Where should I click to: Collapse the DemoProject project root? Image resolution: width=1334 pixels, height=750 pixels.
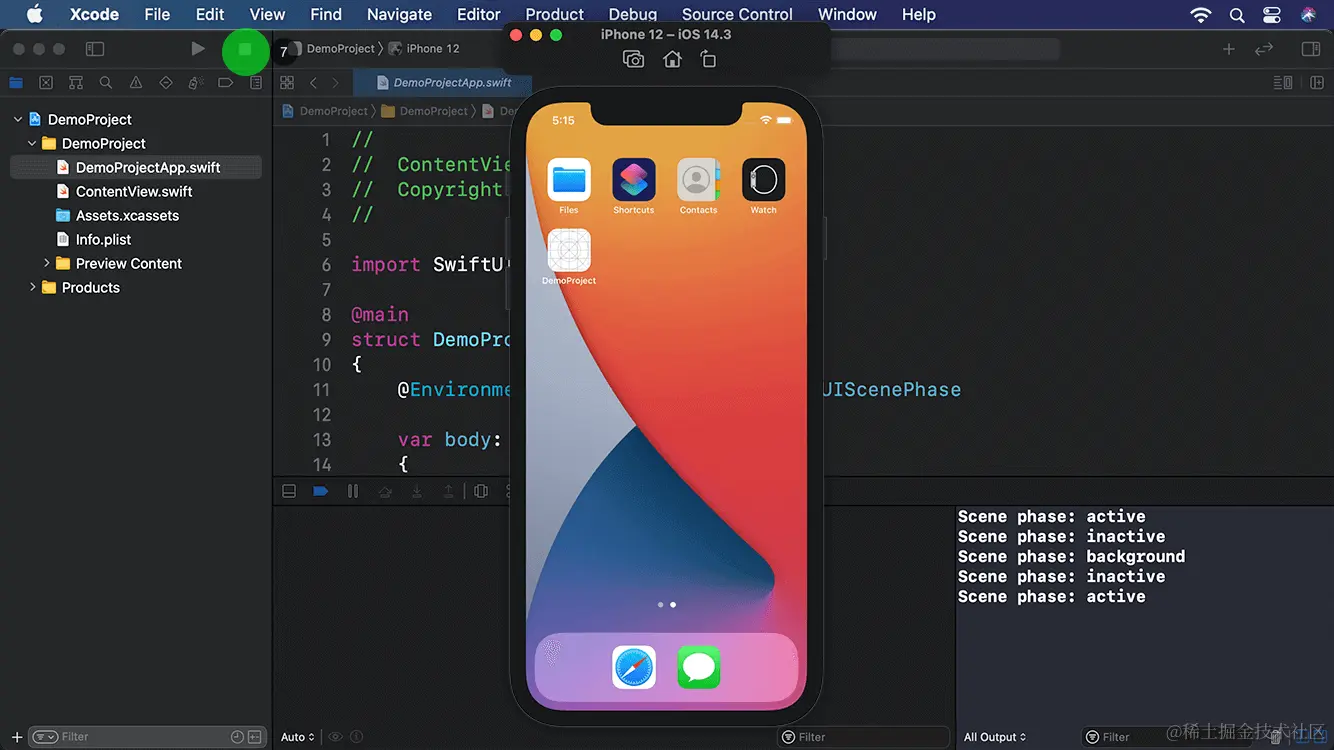pos(17,120)
